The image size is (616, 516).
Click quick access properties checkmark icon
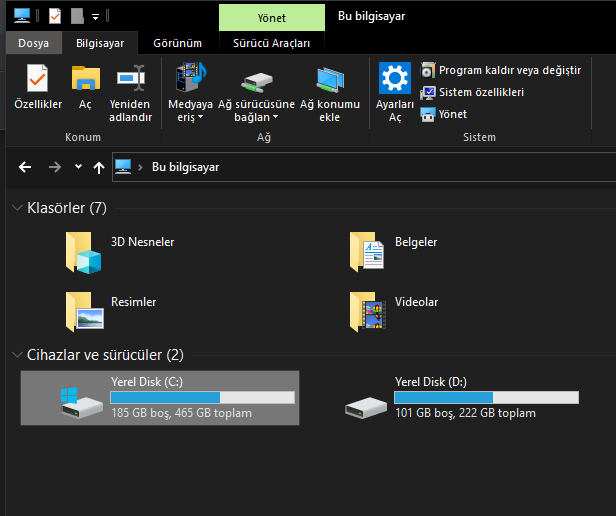[x=55, y=16]
